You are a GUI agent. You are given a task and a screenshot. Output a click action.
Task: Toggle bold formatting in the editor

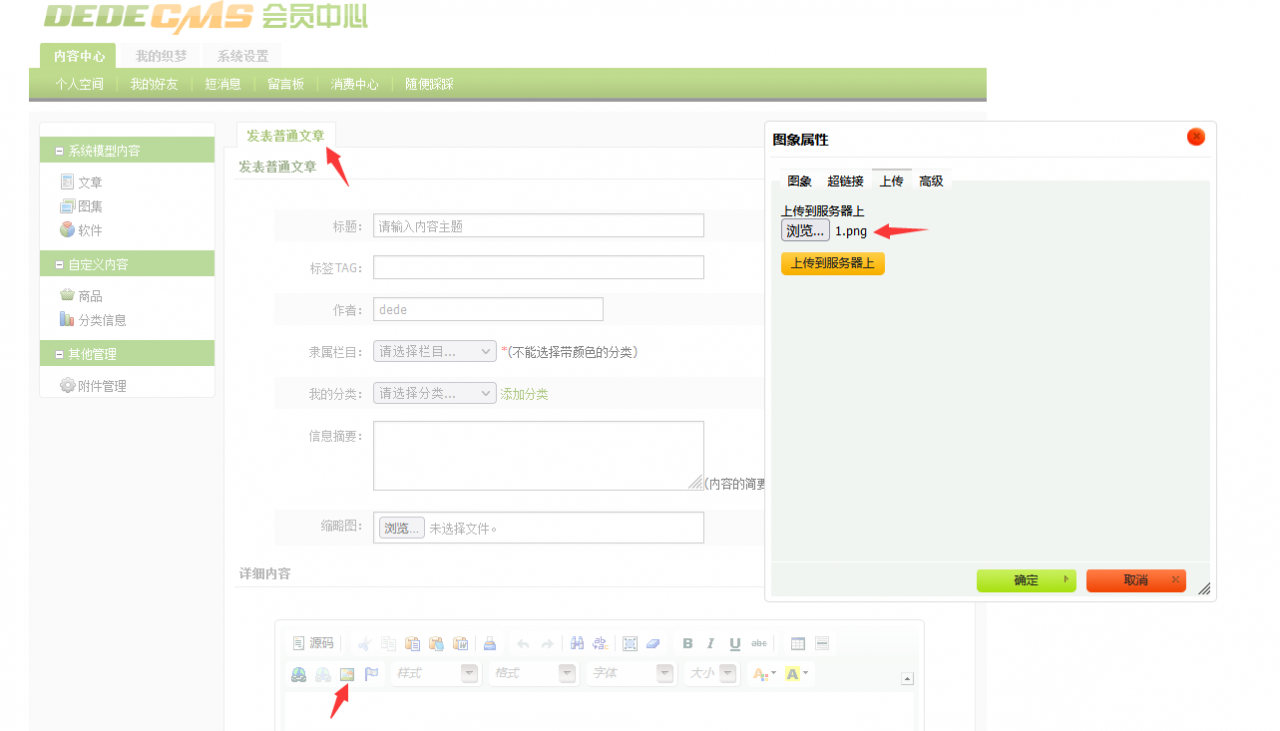pos(688,644)
